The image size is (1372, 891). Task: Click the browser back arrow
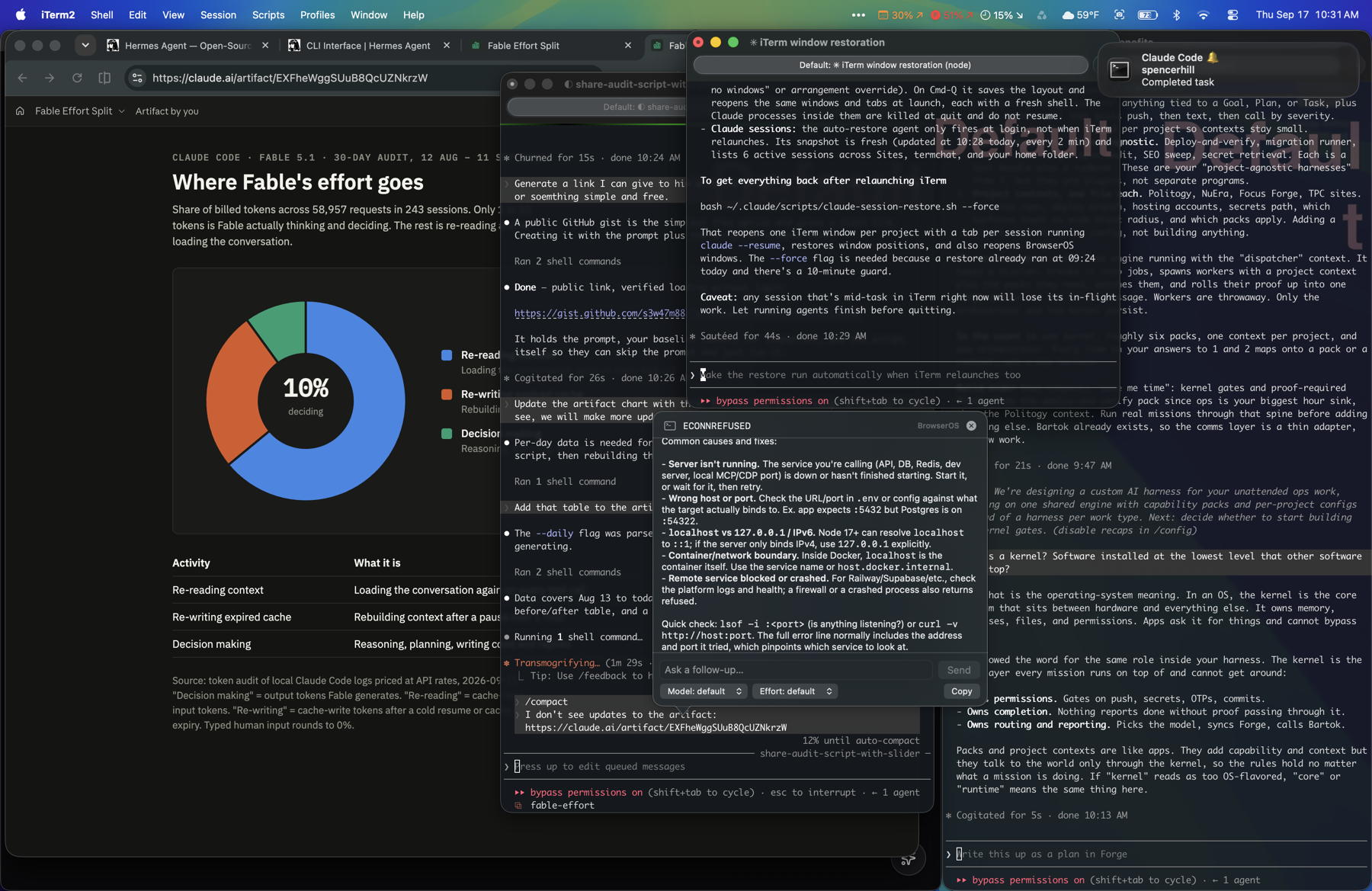point(22,78)
